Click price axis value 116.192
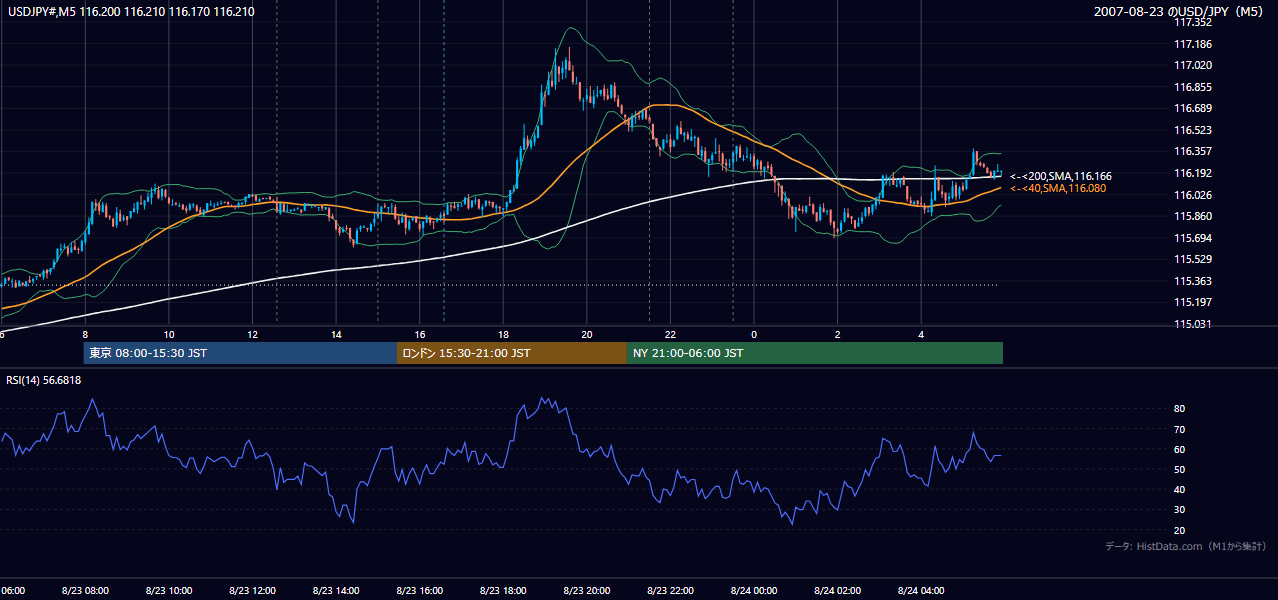This screenshot has height=600, width=1278. (1191, 173)
